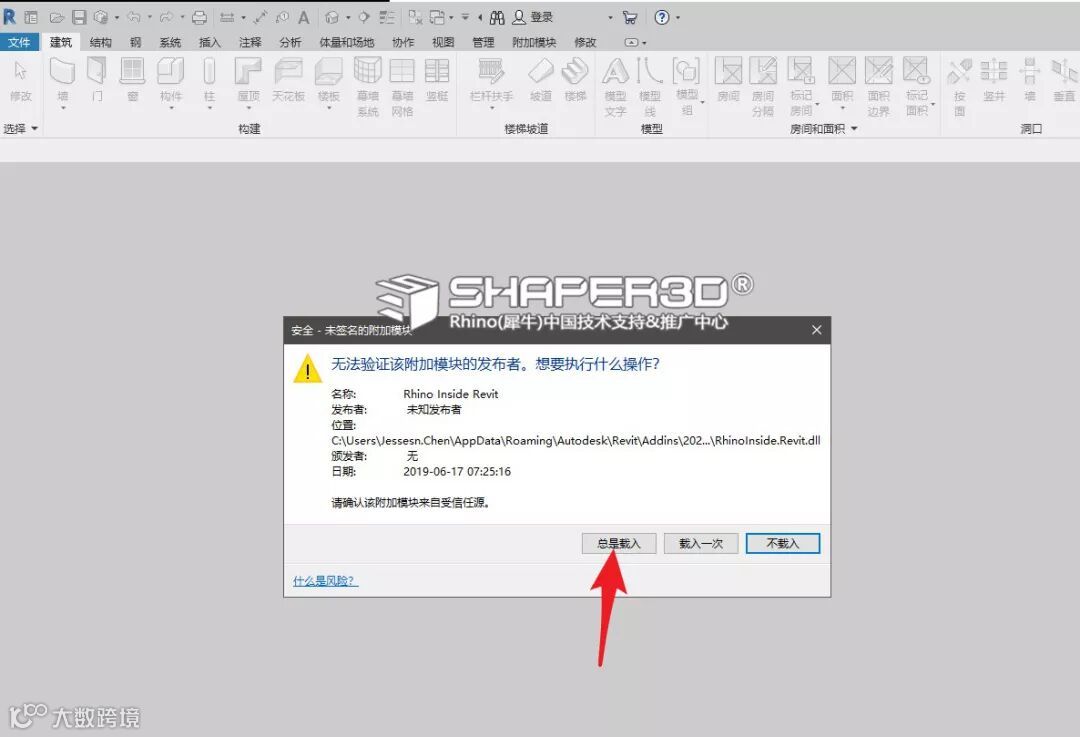
Task: Click the 不载入 (Do Not Load) button
Action: pyautogui.click(x=783, y=543)
